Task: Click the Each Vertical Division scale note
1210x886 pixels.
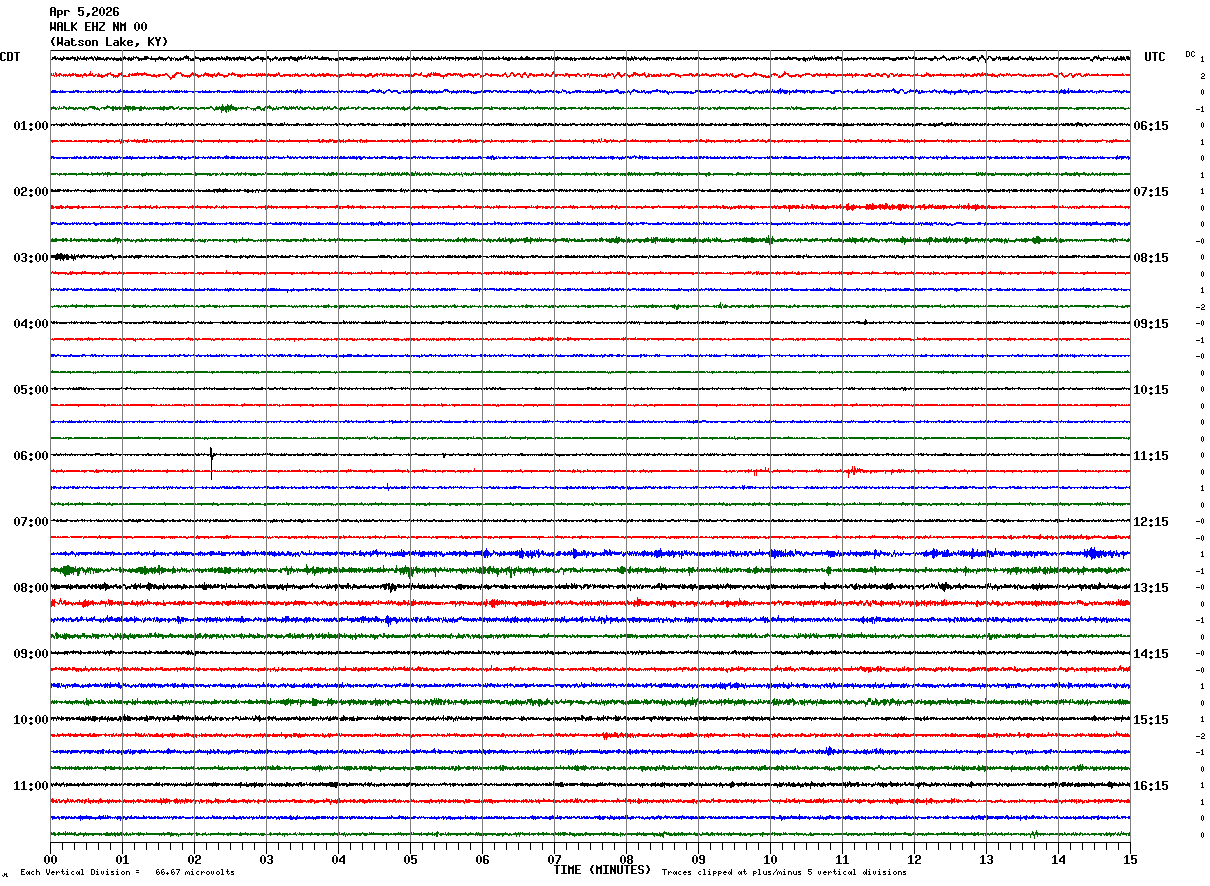Action: [x=127, y=872]
